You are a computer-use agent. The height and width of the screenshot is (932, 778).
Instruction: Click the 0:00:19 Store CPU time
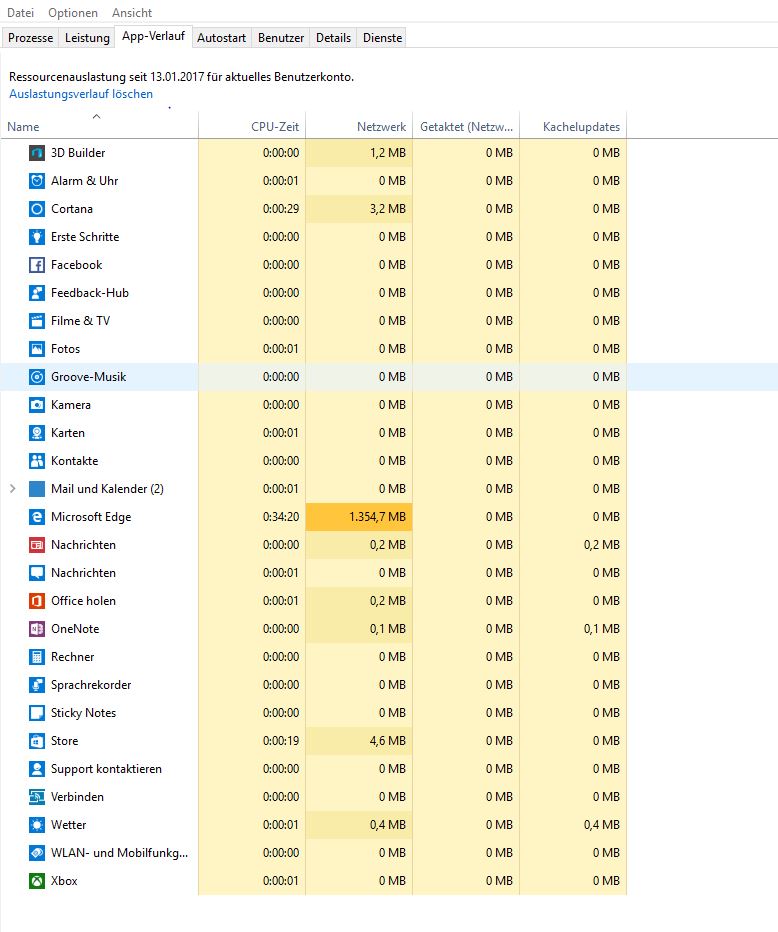281,741
